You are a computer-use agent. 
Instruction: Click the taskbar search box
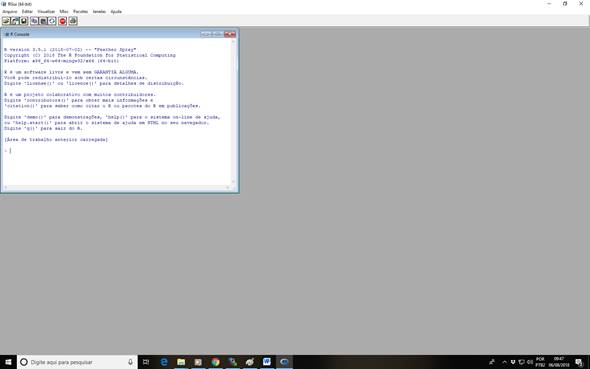tap(77, 362)
